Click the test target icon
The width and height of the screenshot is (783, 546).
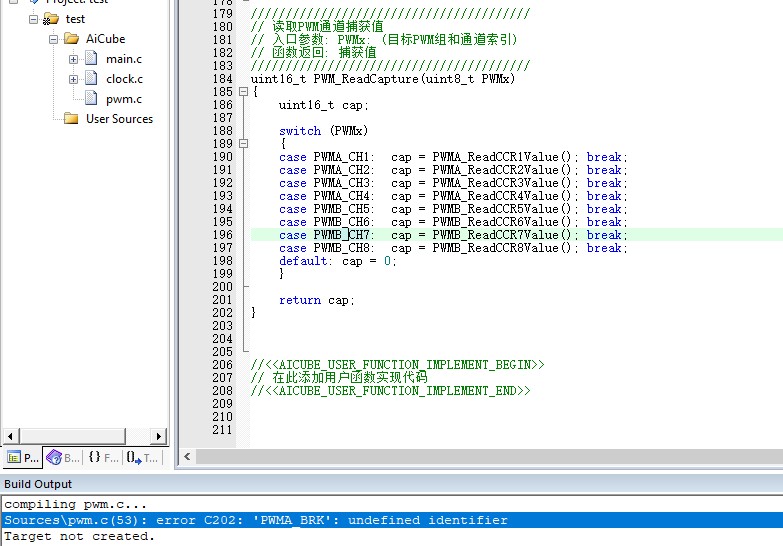(x=51, y=19)
